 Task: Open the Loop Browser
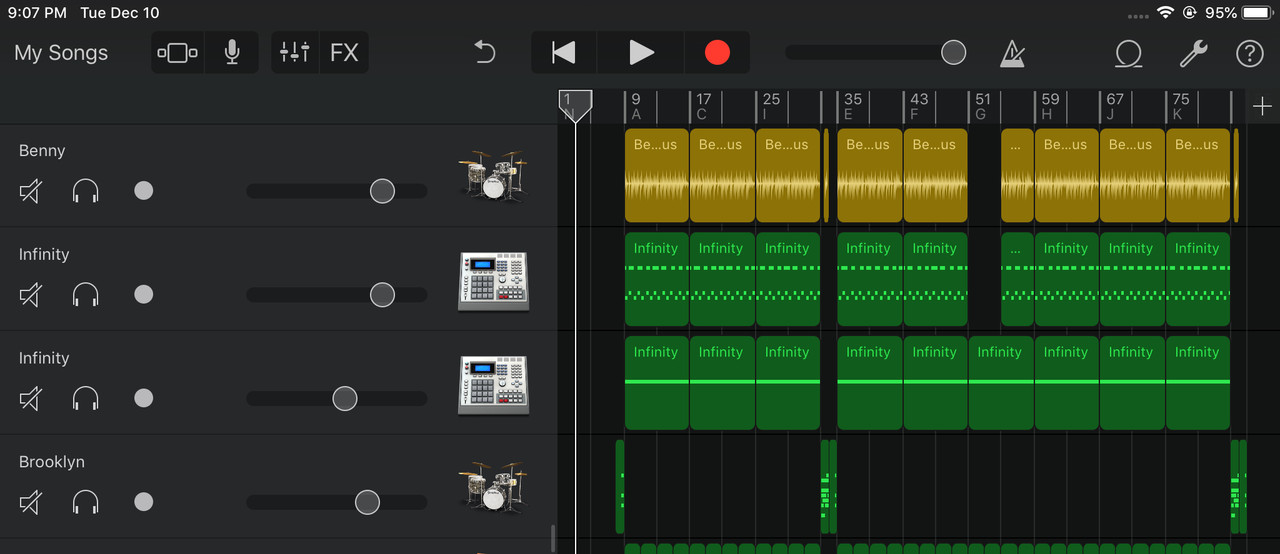tap(1130, 53)
